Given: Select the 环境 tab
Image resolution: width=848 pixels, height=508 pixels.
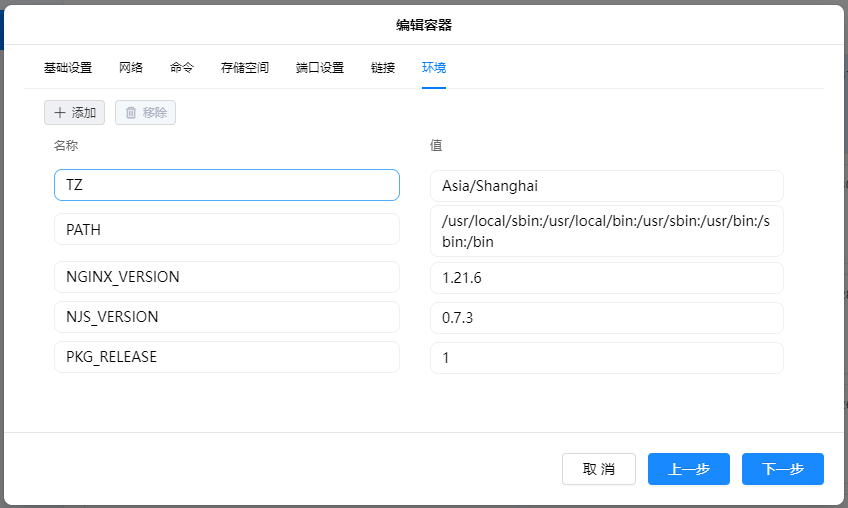Looking at the screenshot, I should [434, 68].
